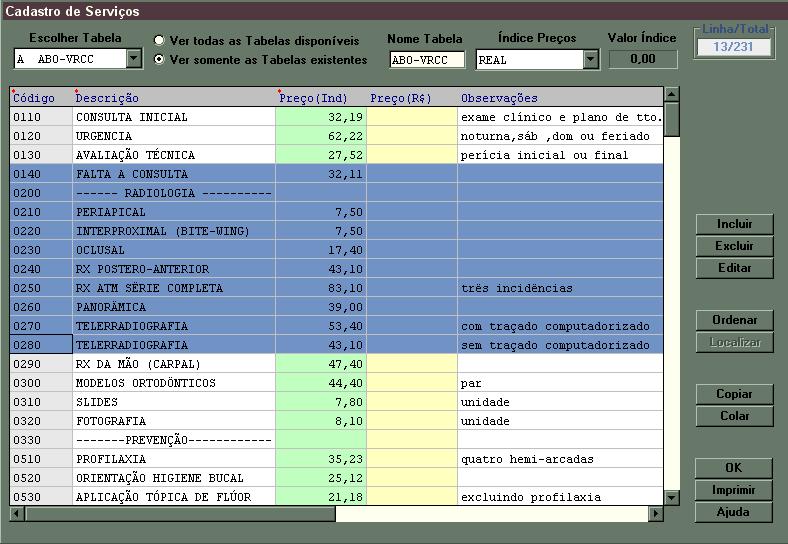Click code cell 0270
The height and width of the screenshot is (544, 788).
pos(41,326)
